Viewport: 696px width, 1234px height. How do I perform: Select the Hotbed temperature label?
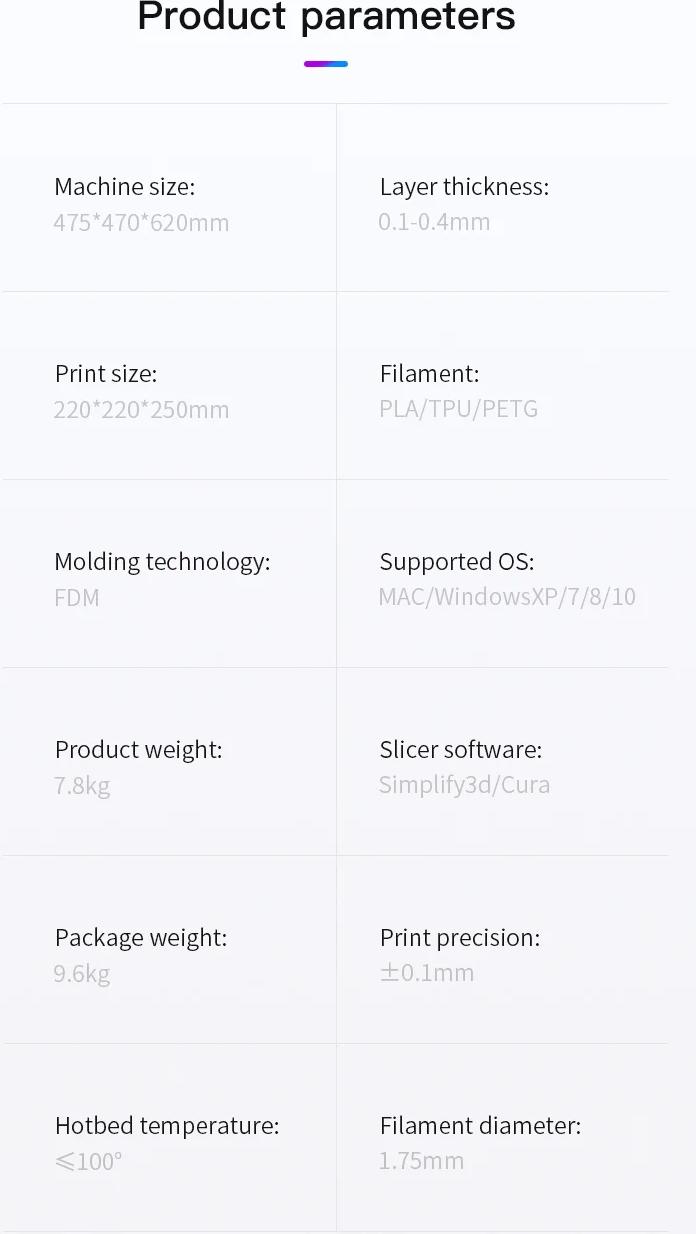[x=167, y=1126]
